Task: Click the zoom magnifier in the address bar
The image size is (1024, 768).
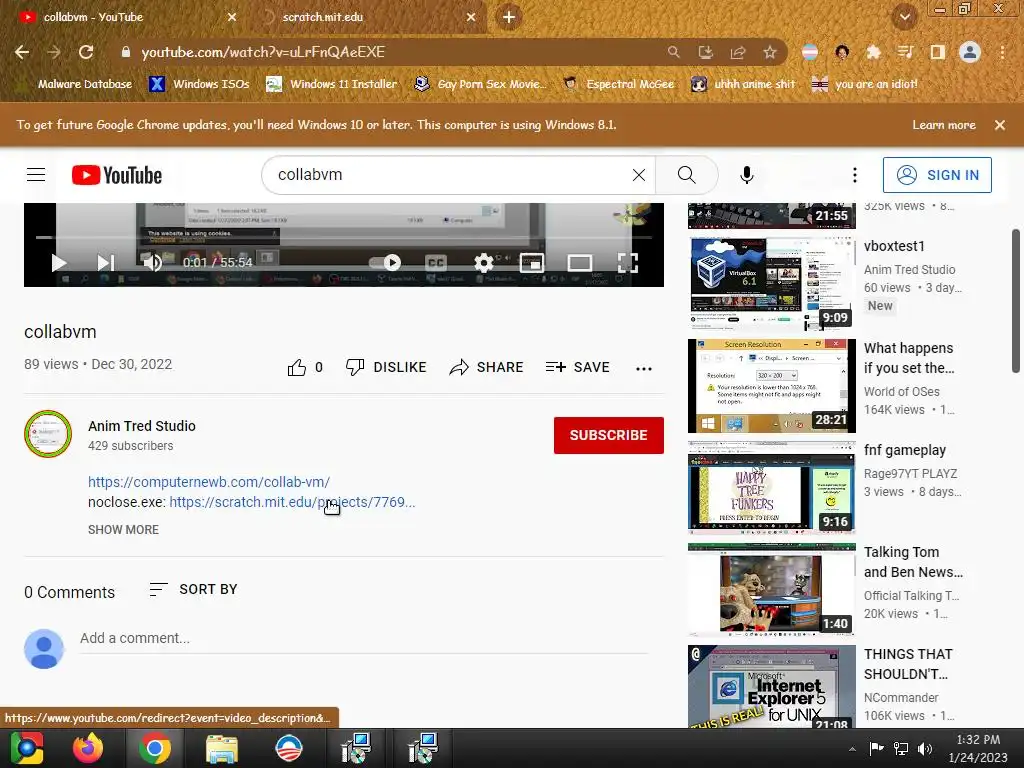Action: [x=673, y=52]
